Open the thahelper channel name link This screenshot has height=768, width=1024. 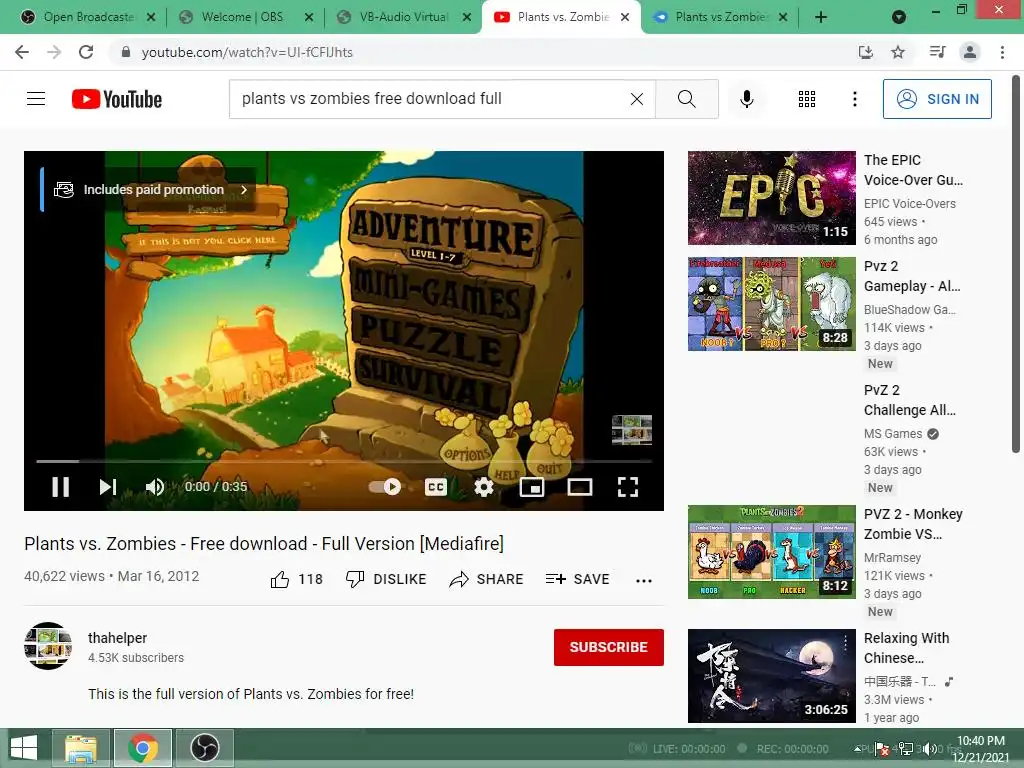[x=118, y=638]
